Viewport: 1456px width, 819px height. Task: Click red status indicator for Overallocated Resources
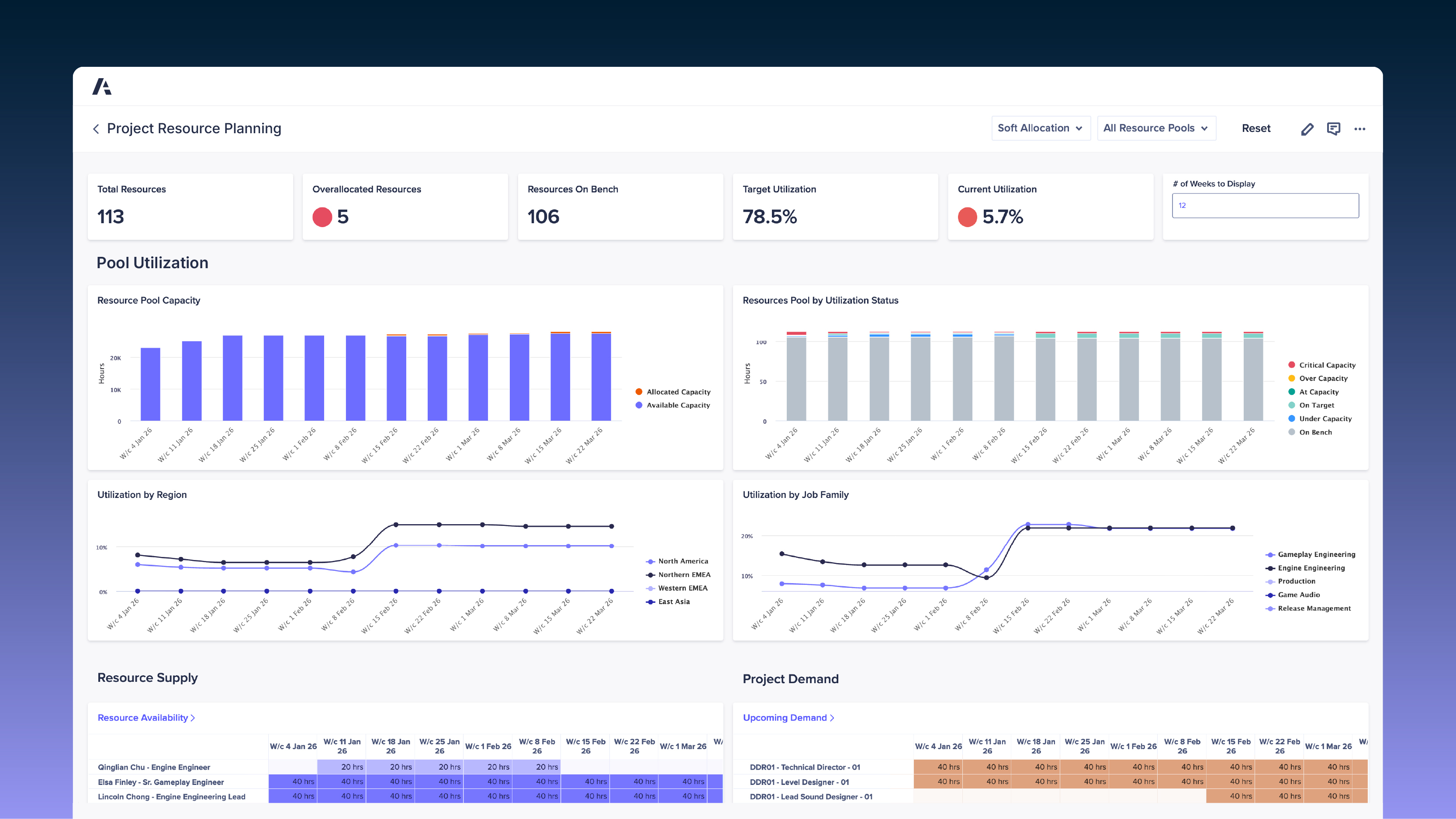[322, 217]
